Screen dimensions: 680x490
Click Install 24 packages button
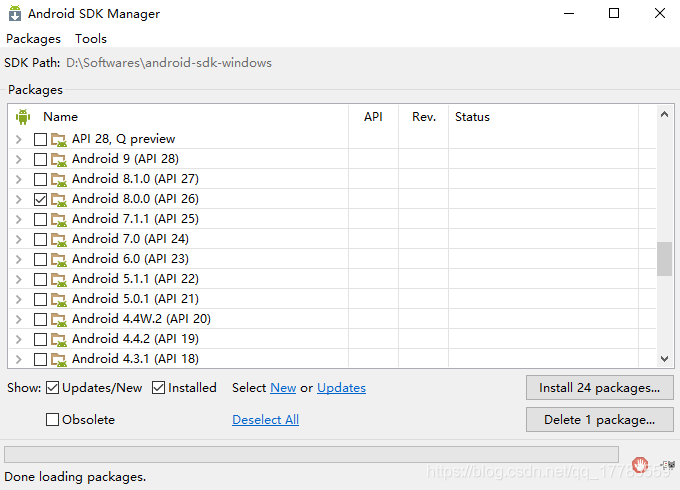pos(600,388)
